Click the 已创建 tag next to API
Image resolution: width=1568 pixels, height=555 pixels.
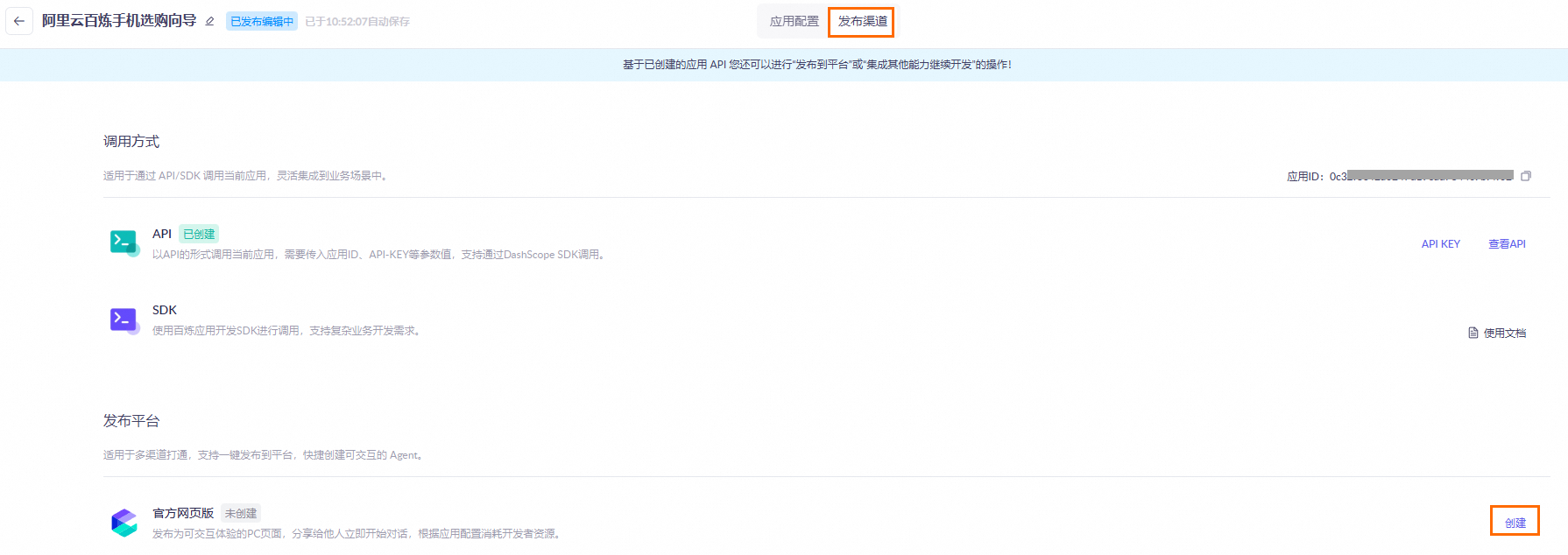click(x=199, y=234)
